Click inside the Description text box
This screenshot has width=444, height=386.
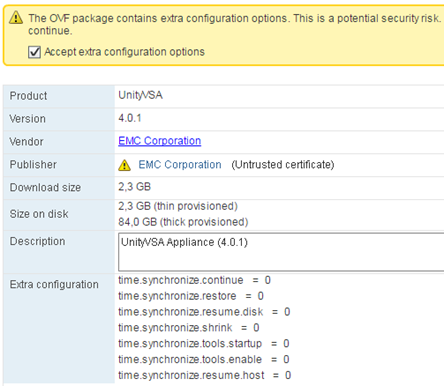[281, 252]
